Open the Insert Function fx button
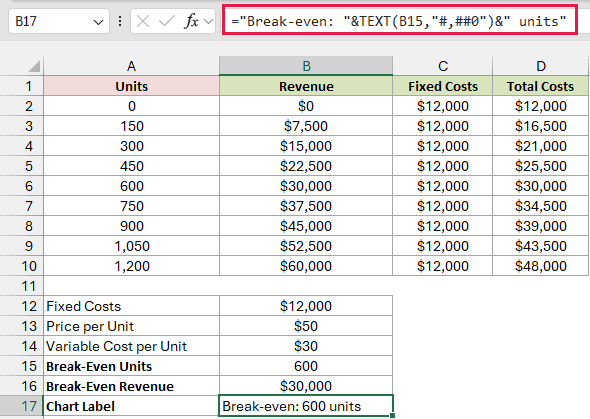Image resolution: width=590 pixels, height=419 pixels. click(x=191, y=21)
